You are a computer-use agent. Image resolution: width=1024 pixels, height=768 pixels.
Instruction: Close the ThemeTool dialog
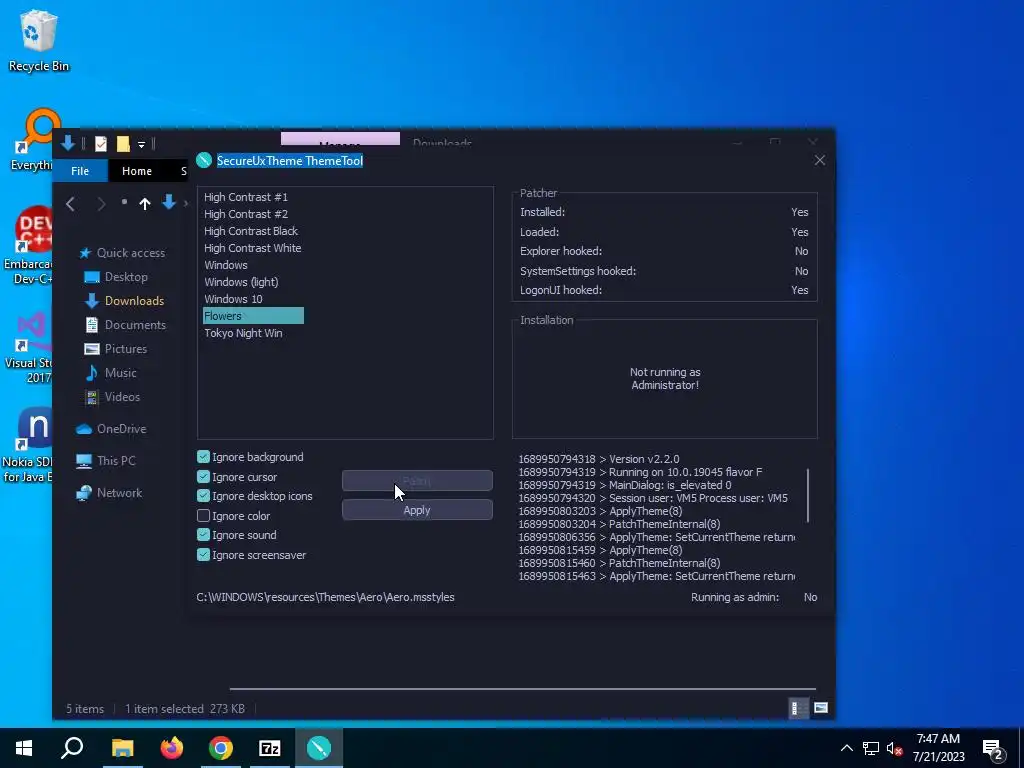click(x=820, y=160)
